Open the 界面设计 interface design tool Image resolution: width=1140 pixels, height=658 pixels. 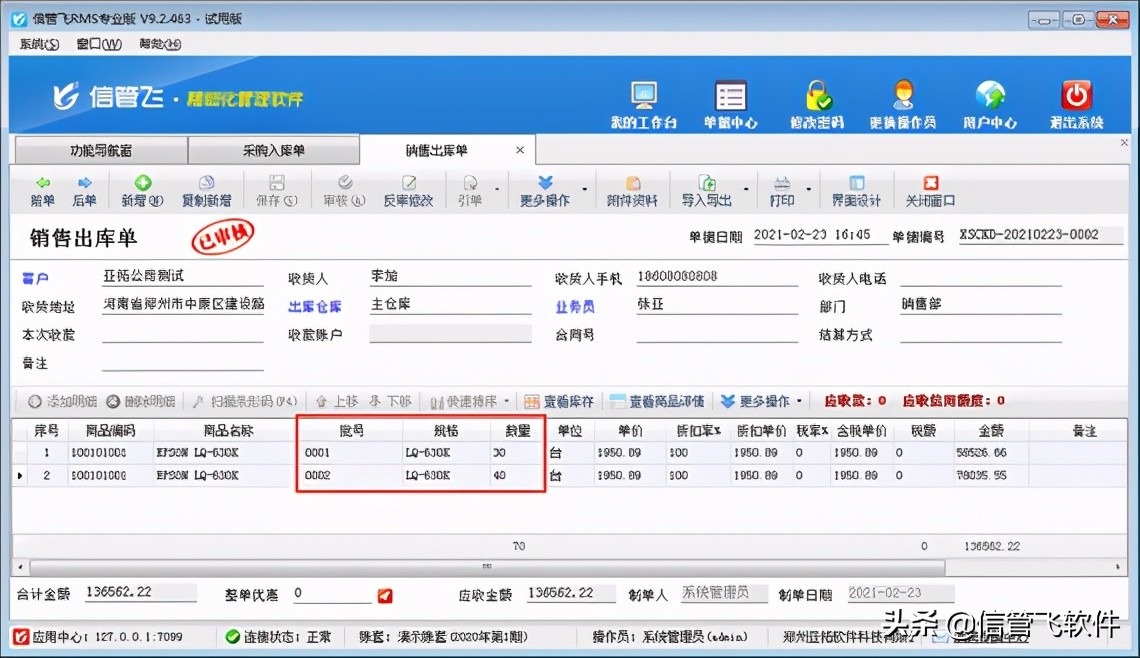855,192
